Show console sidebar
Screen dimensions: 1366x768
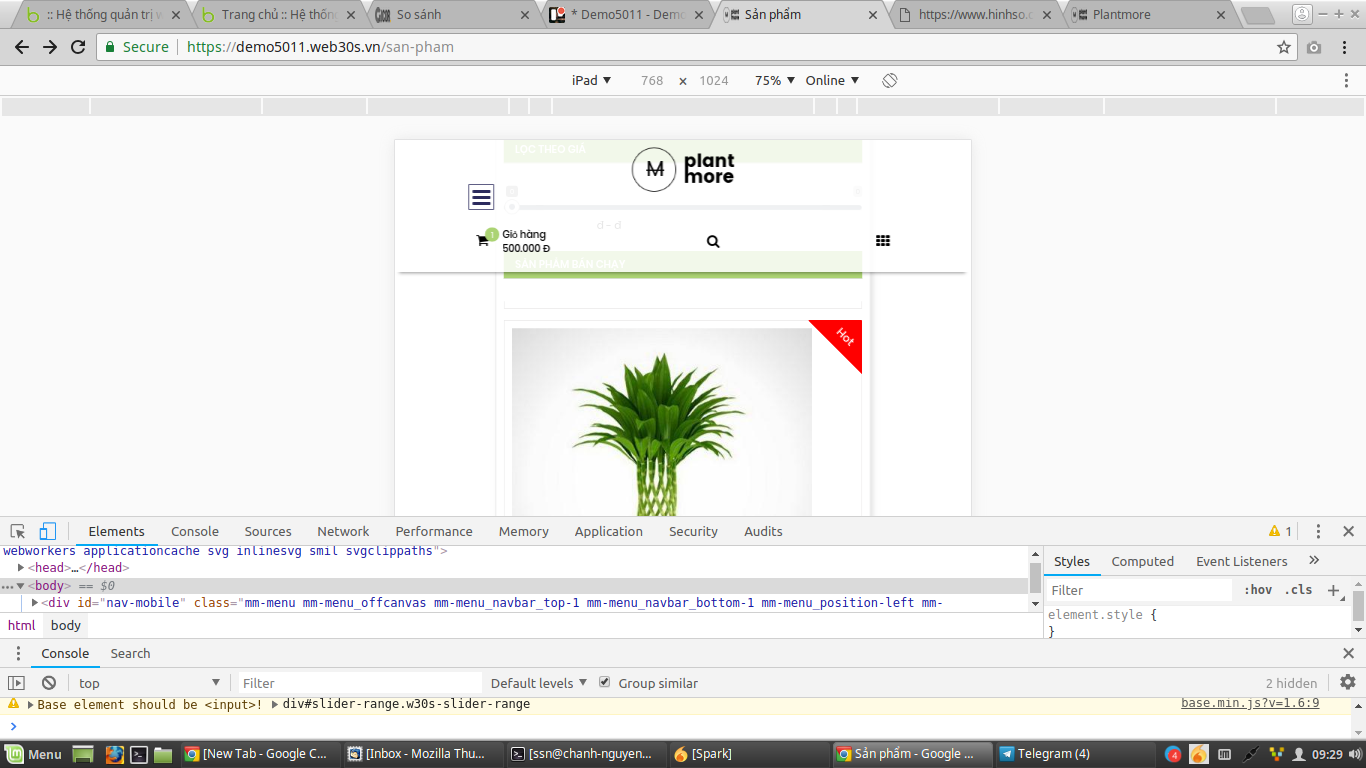coord(16,683)
